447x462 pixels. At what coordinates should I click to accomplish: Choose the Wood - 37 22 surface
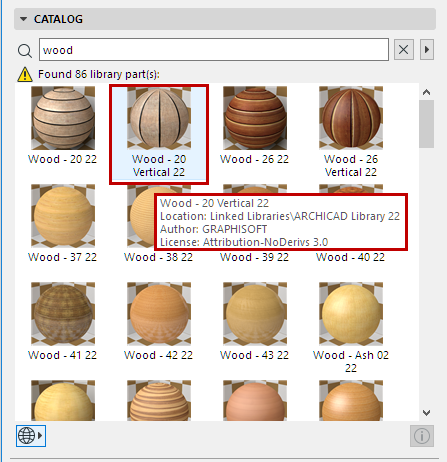pos(63,216)
